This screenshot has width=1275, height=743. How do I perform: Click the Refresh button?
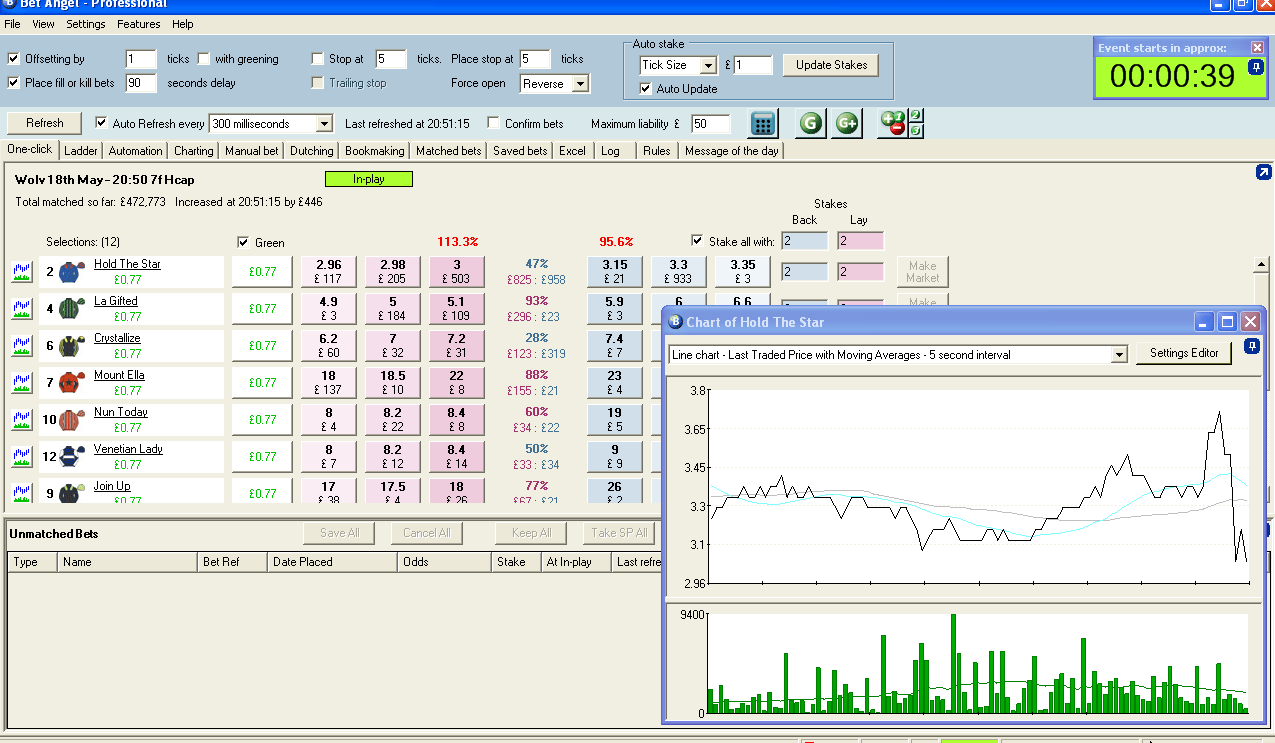(45, 123)
